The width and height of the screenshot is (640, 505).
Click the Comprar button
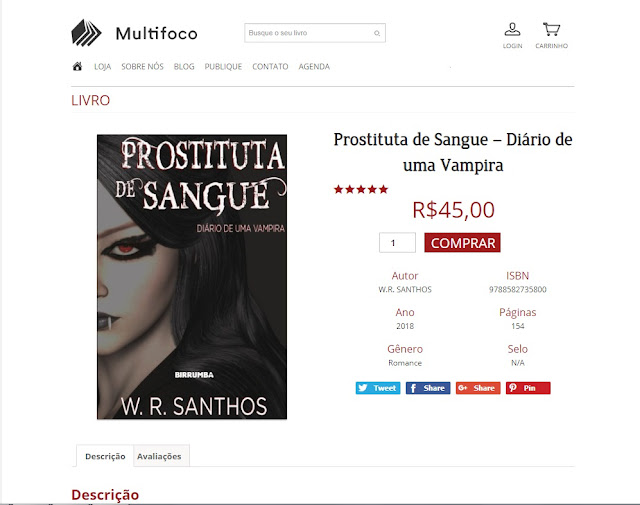pyautogui.click(x=462, y=243)
